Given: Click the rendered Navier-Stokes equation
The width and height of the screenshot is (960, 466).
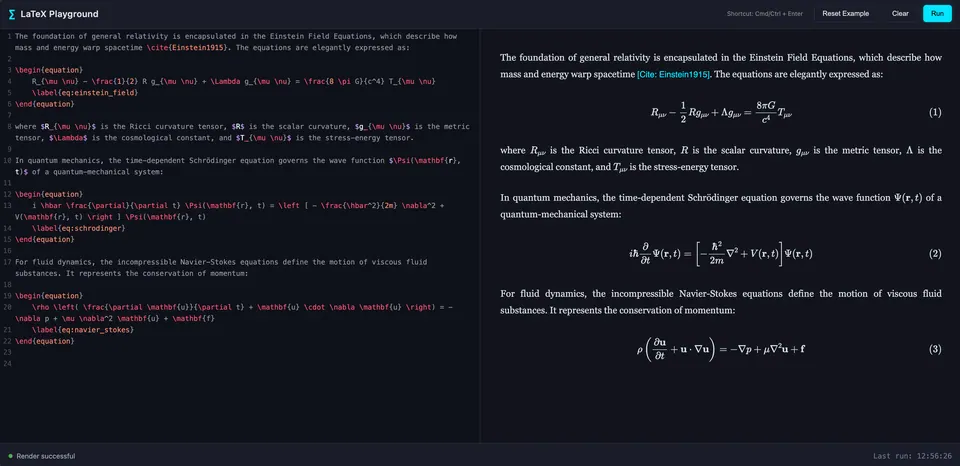Looking at the screenshot, I should click(721, 350).
